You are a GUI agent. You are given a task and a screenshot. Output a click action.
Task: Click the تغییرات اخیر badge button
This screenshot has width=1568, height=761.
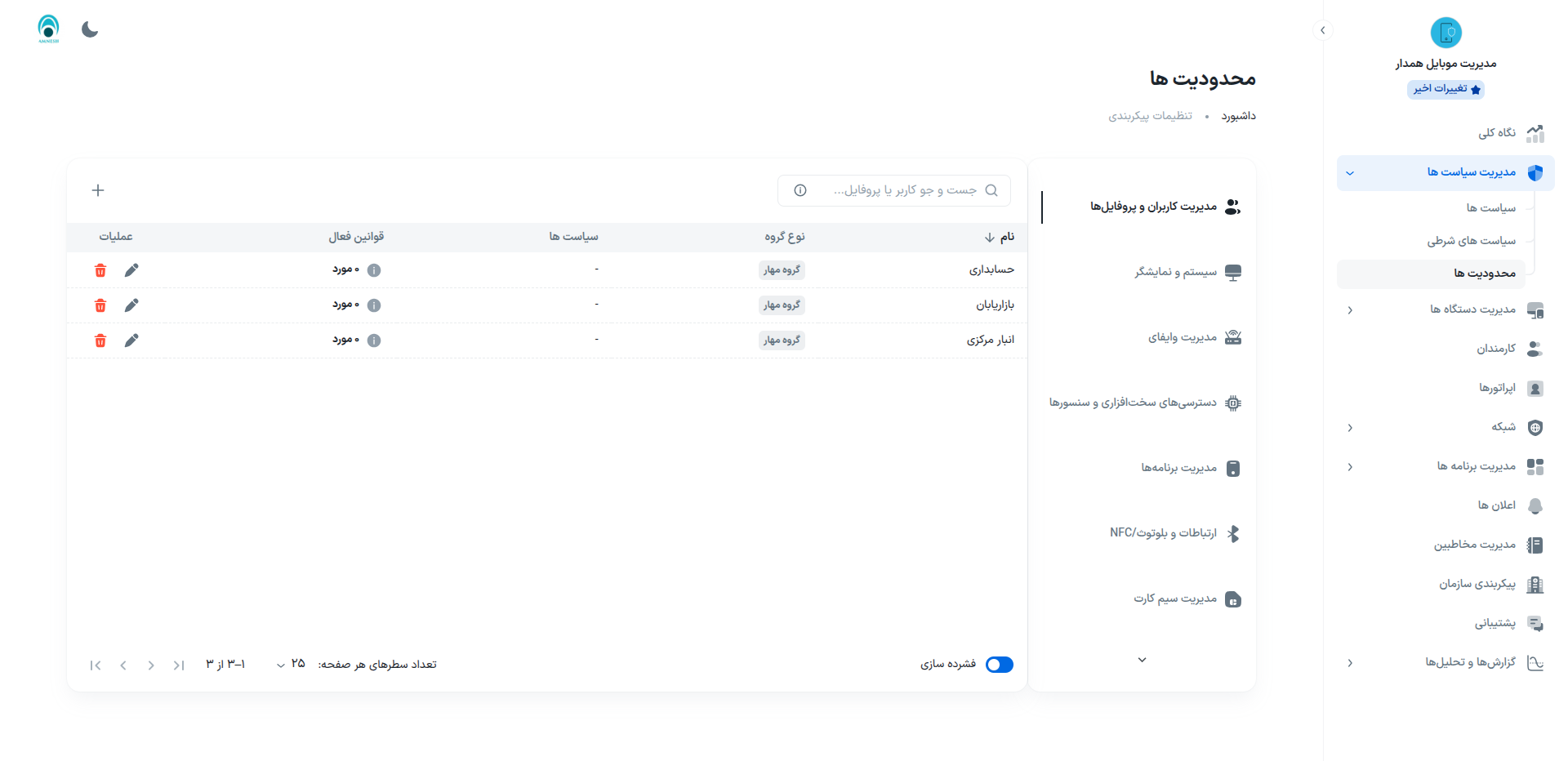coord(1445,89)
